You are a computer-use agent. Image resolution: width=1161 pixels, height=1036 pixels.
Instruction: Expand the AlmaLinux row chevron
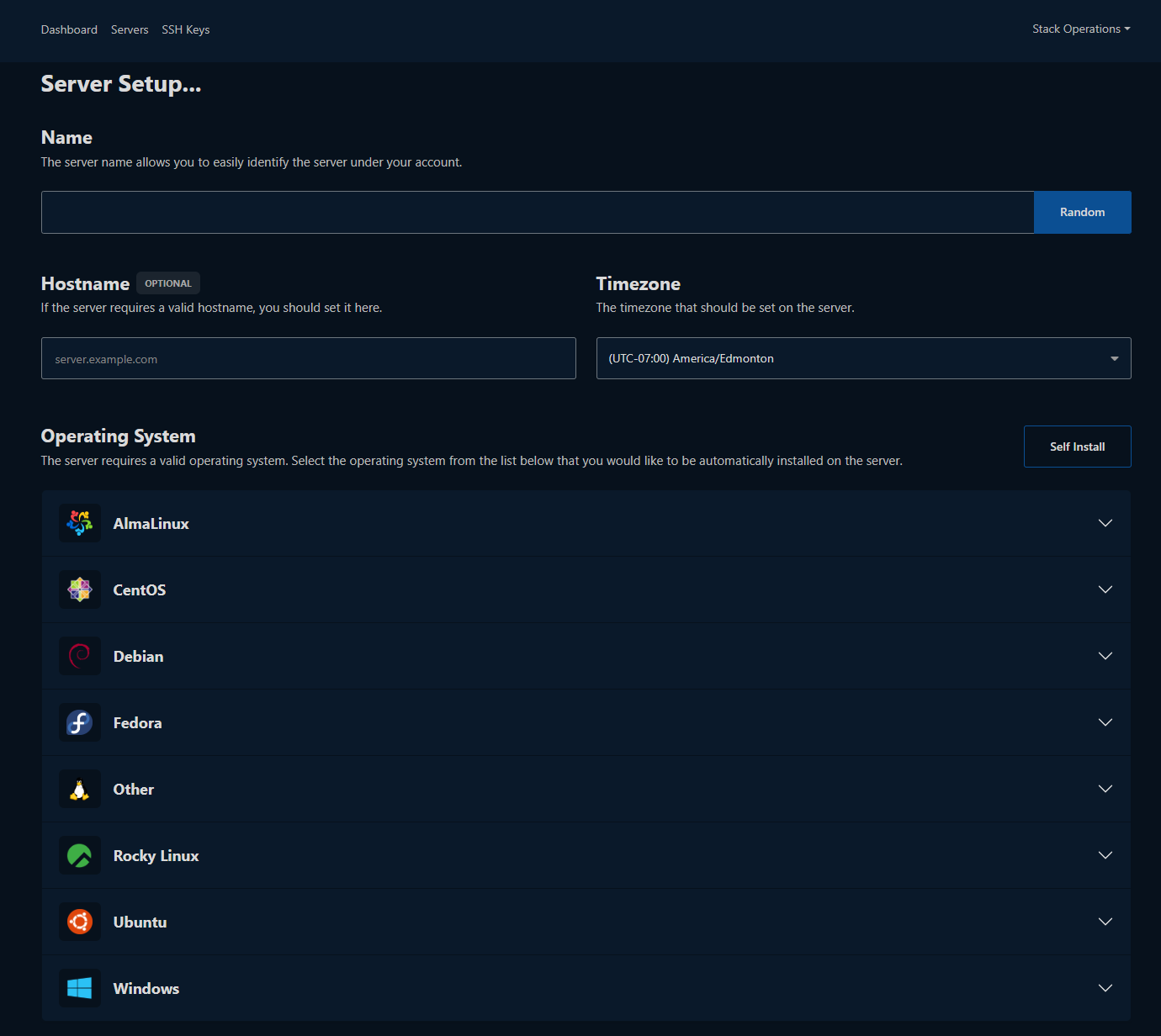tap(1105, 523)
